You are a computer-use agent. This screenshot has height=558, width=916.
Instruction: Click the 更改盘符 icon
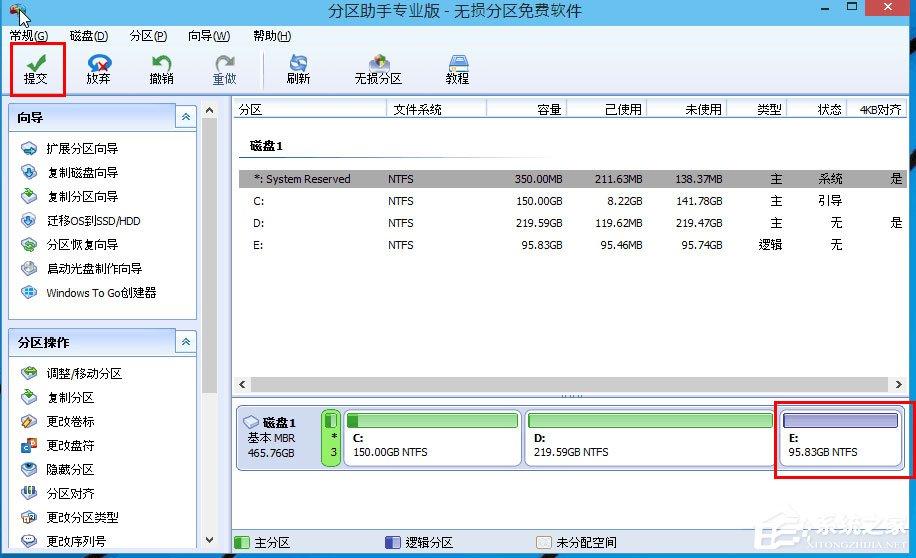[x=29, y=445]
